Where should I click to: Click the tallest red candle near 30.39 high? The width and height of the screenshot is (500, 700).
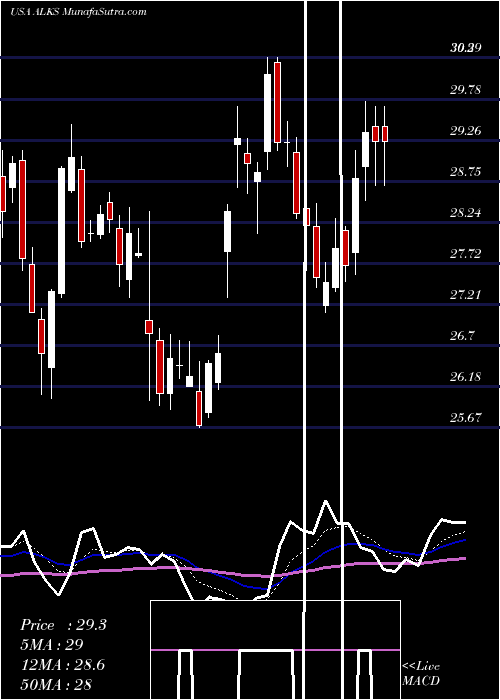278,102
